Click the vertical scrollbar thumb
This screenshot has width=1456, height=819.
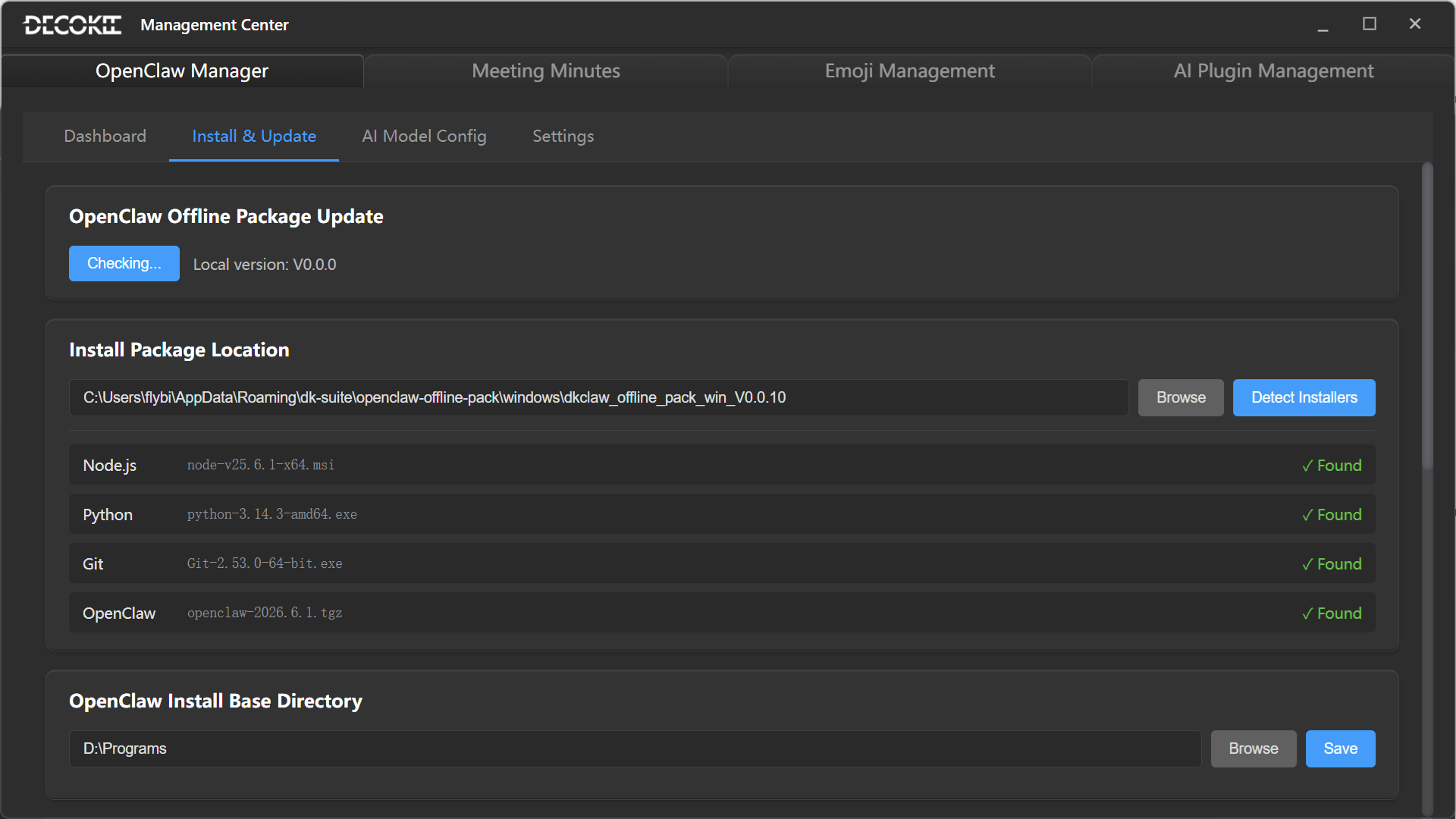click(x=1427, y=316)
